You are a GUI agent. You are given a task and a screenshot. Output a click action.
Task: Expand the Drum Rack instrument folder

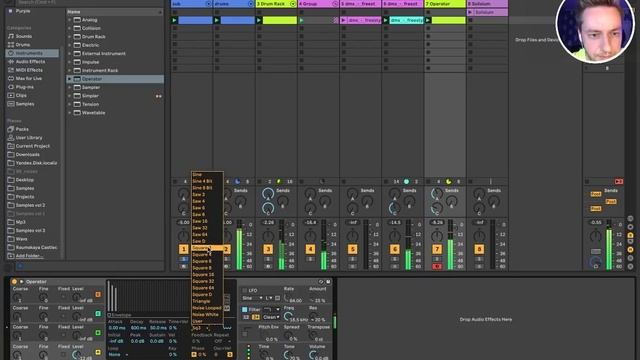70,36
